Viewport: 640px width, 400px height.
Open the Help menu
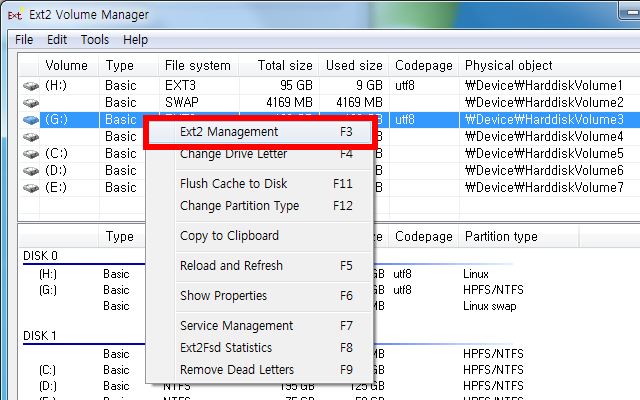(x=135, y=40)
